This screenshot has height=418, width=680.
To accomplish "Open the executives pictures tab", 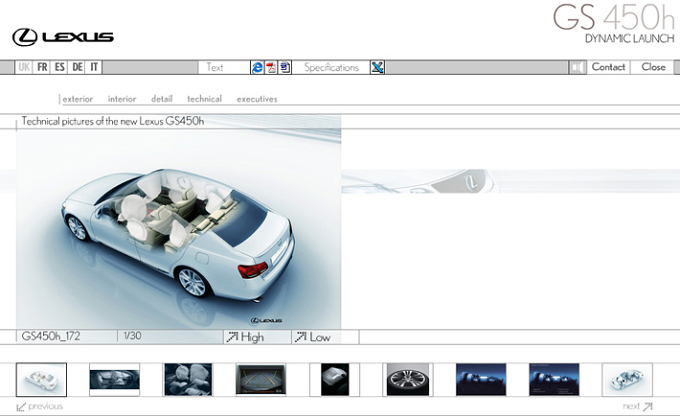I will 257,99.
